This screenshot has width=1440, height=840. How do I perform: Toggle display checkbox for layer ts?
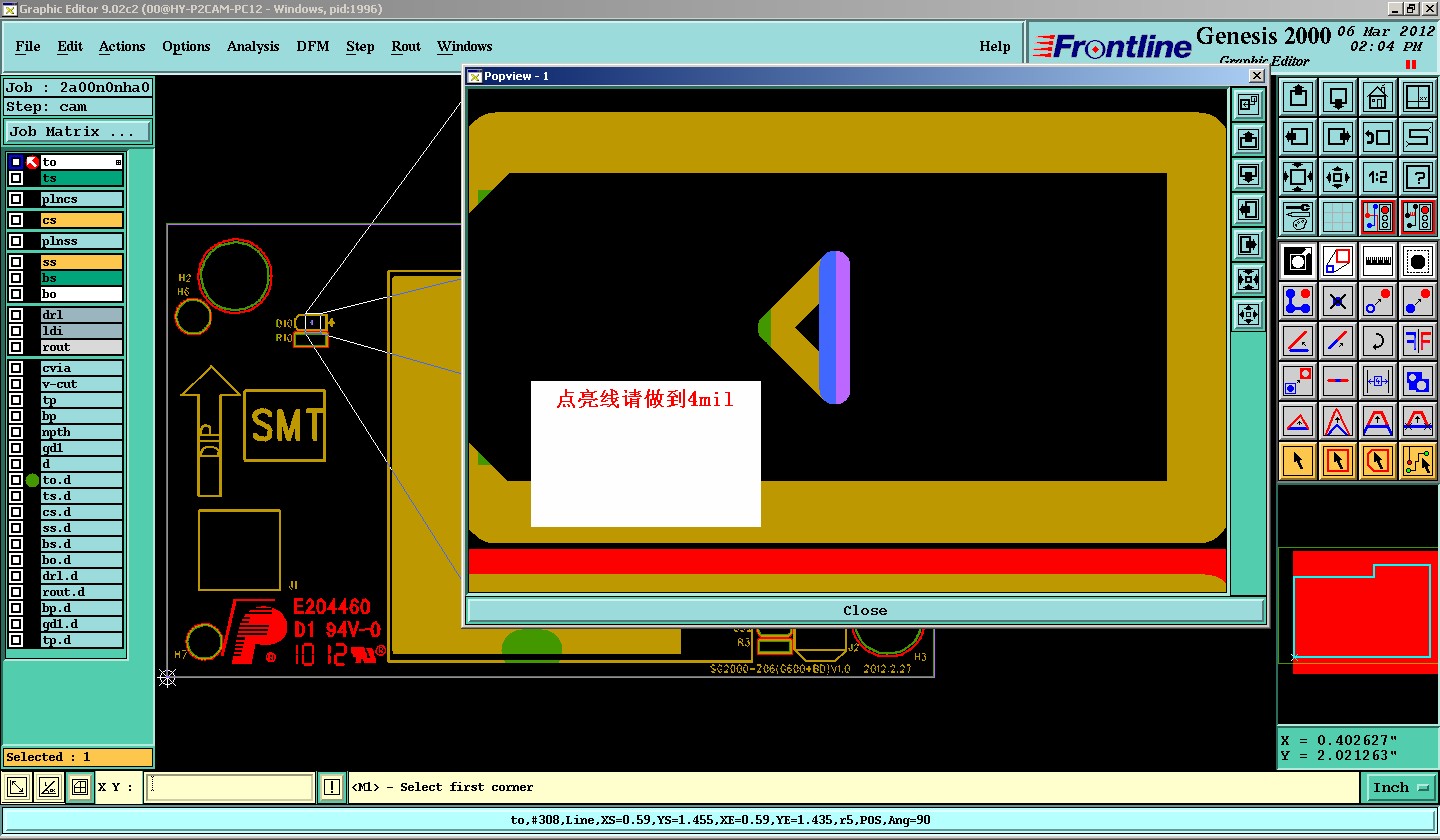tap(16, 178)
